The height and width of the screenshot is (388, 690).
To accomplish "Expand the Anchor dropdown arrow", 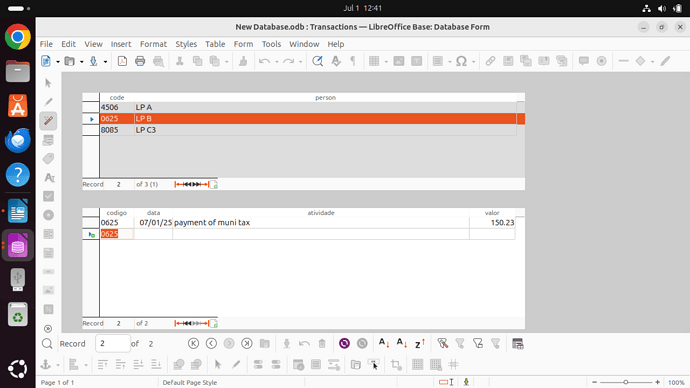I will 58,365.
